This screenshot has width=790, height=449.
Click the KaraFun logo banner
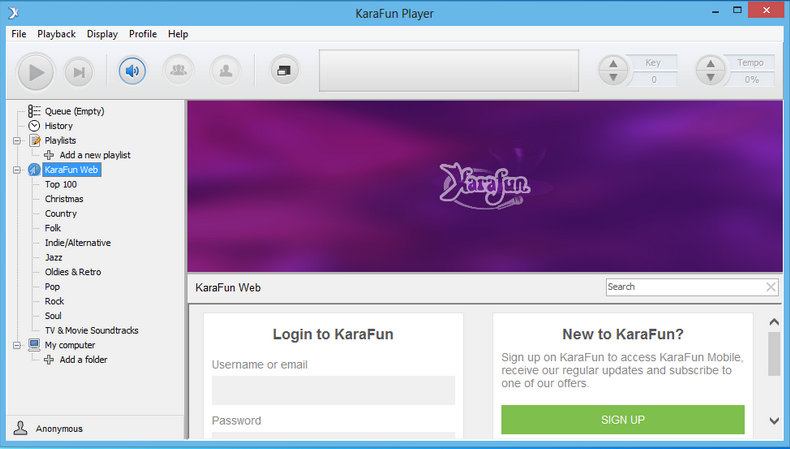485,185
